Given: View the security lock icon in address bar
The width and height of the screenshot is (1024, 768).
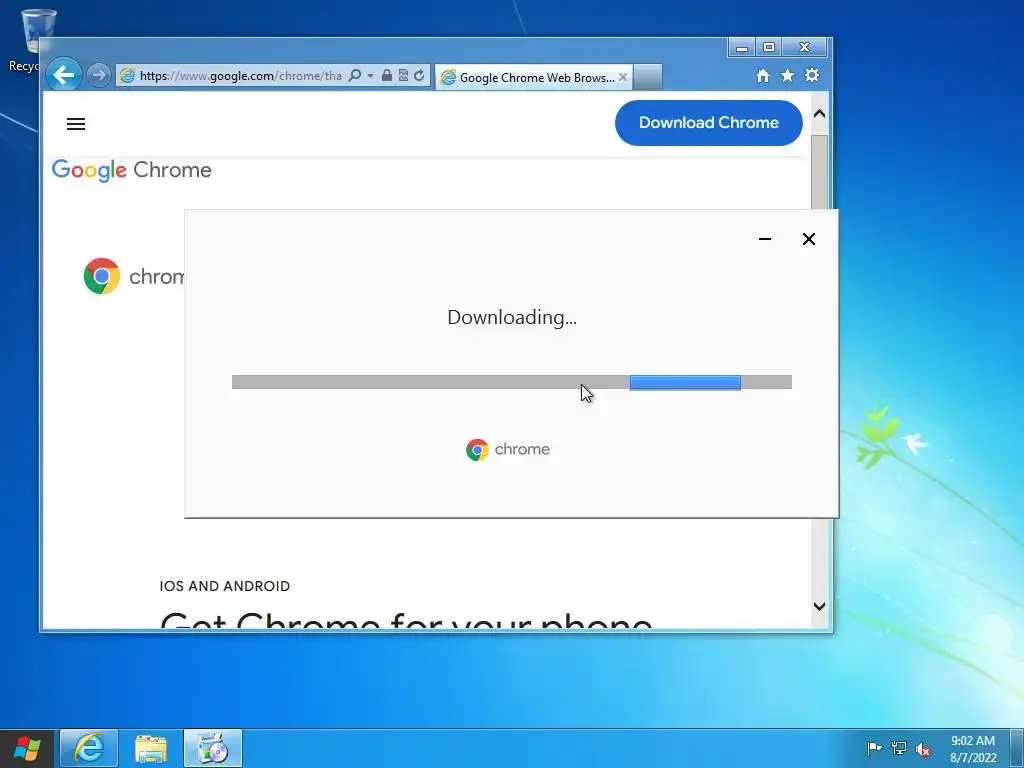Looking at the screenshot, I should click(x=387, y=76).
